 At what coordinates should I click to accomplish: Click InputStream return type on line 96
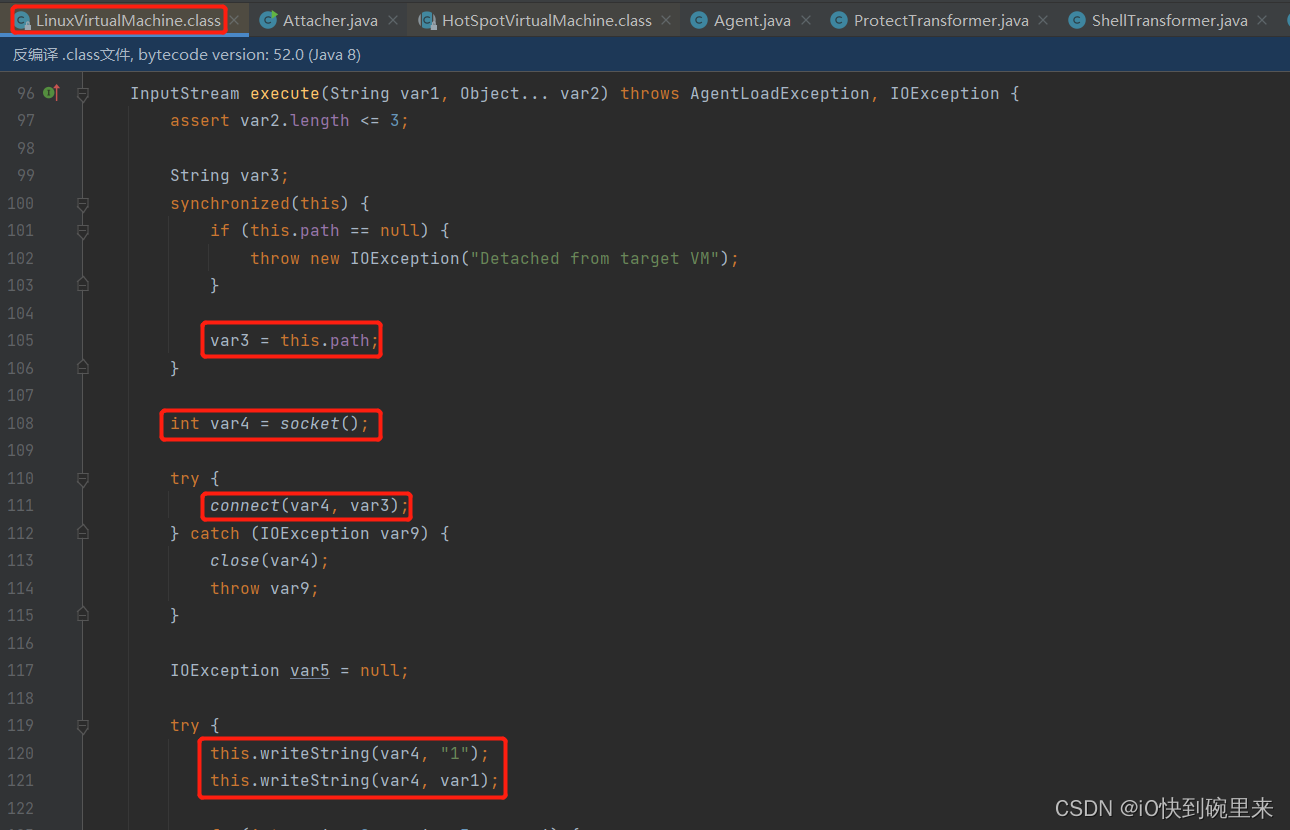pyautogui.click(x=185, y=93)
